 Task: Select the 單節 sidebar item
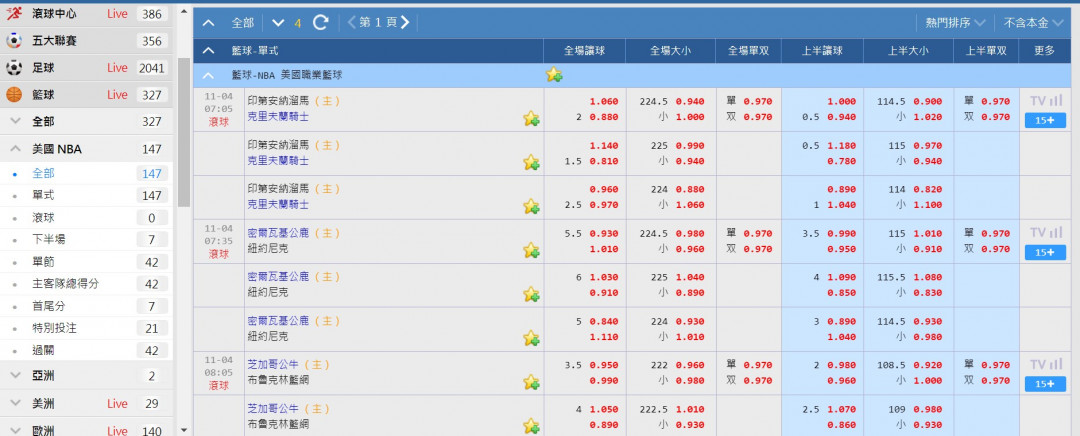86,262
